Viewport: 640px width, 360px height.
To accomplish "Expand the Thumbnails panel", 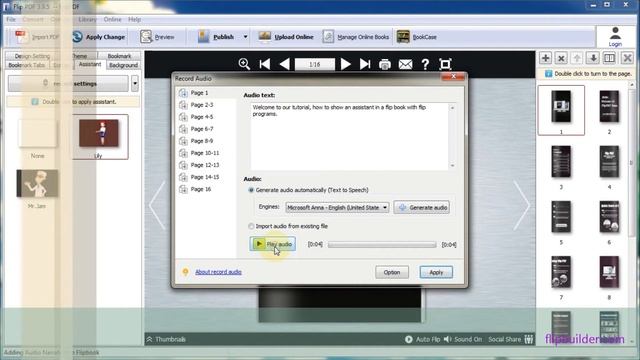I will click(x=166, y=339).
